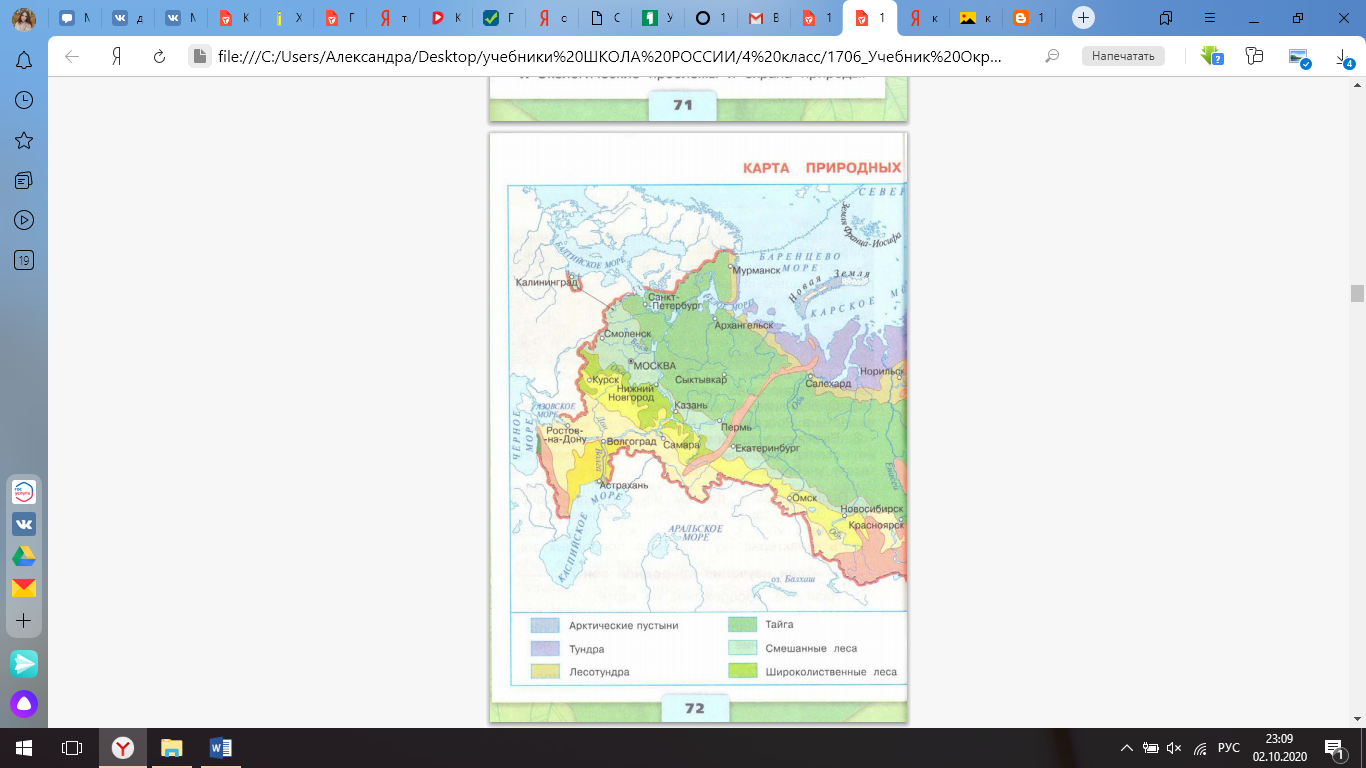The width and height of the screenshot is (1366, 768).
Task: Click the Смешанные леса legend label
Action: tap(811, 648)
